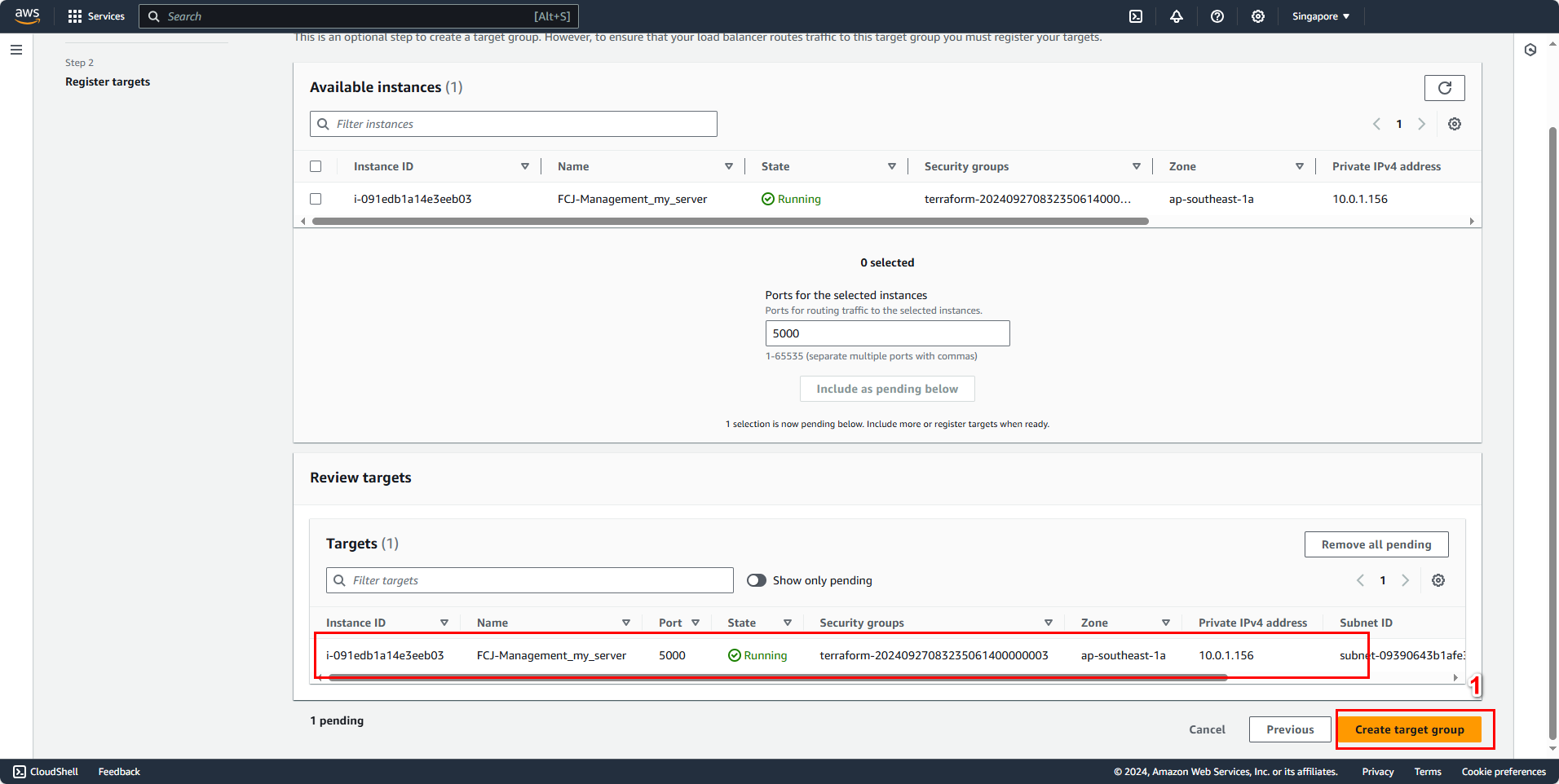This screenshot has width=1559, height=784.
Task: Go to next page of Targets results
Action: [1405, 579]
